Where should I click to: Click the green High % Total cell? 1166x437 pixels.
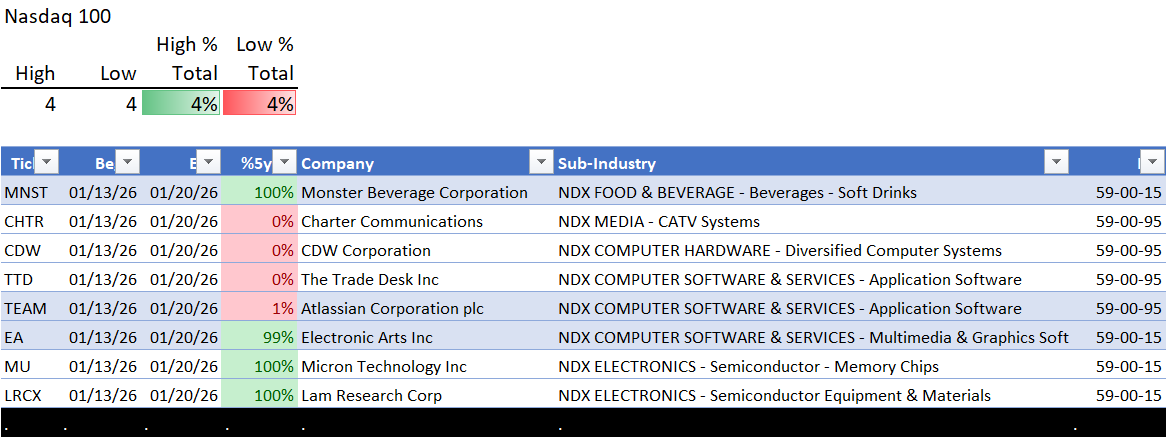(180, 103)
